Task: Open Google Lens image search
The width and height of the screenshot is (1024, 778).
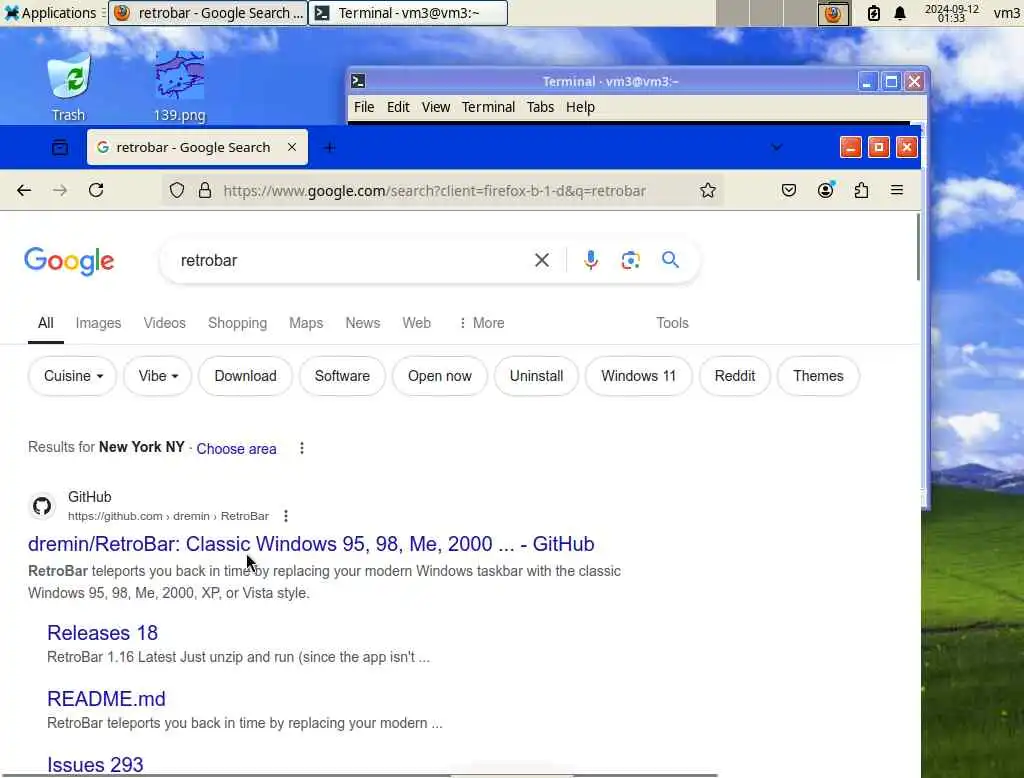Action: pyautogui.click(x=630, y=260)
